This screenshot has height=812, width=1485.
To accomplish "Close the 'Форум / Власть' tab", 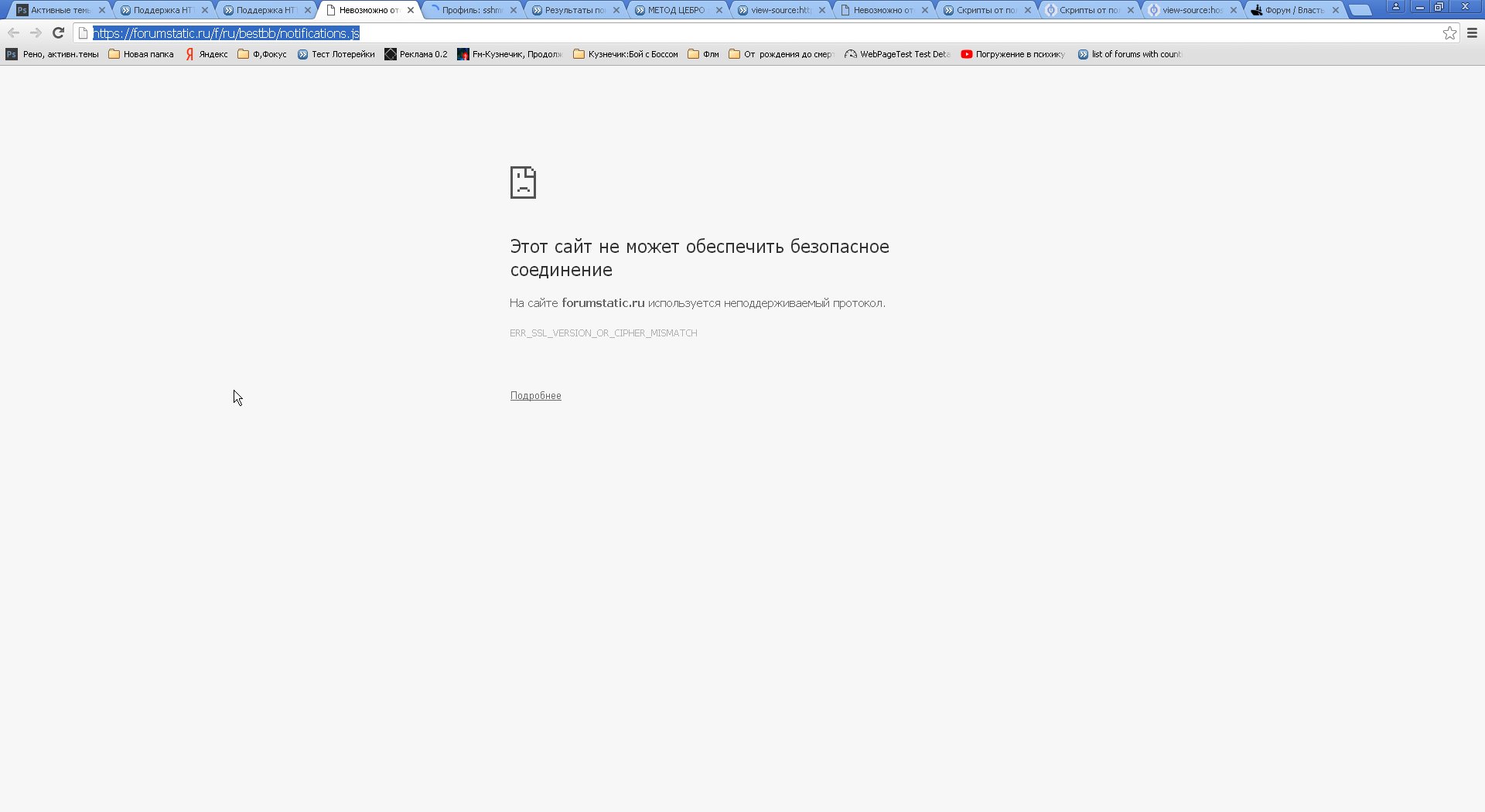I will pyautogui.click(x=1336, y=10).
